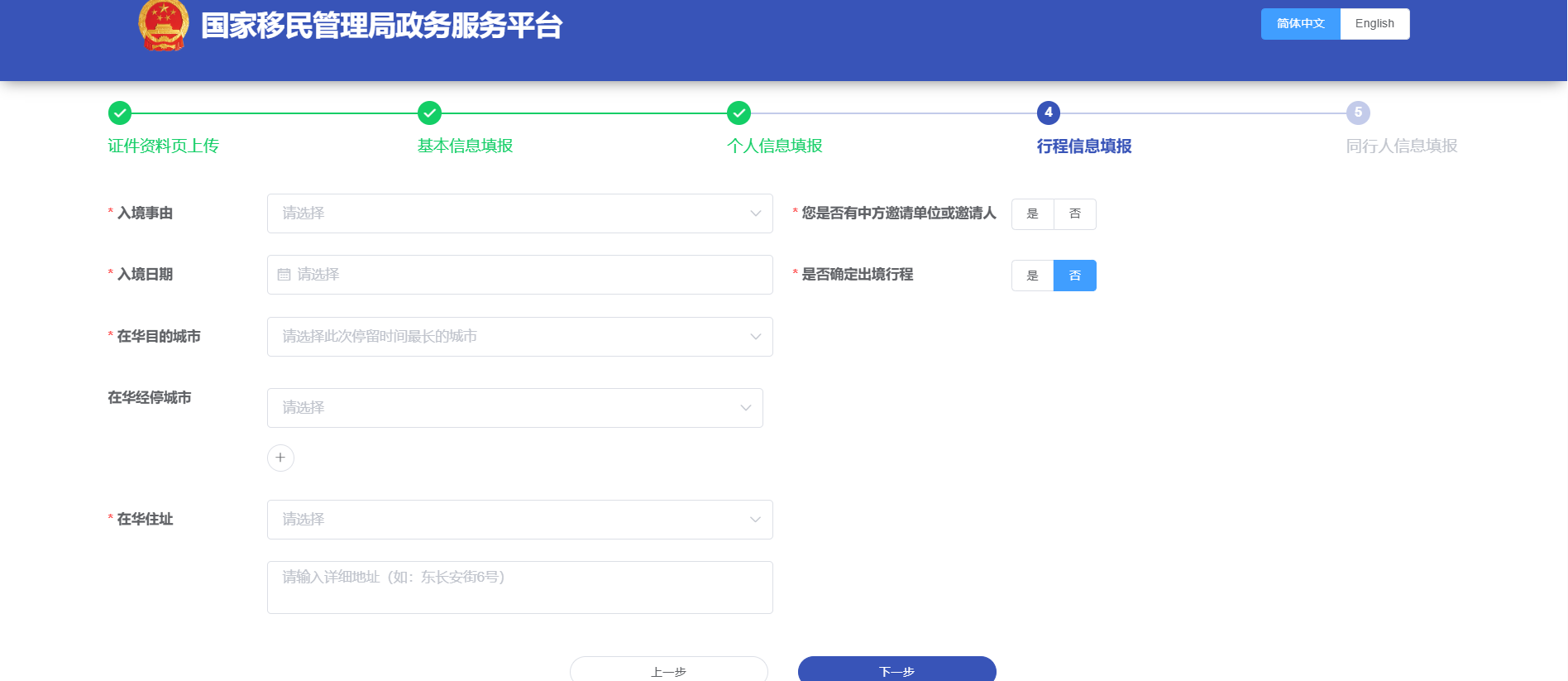Click the chevron arrow in 在华住址 field
This screenshot has height=681, width=1568.
click(755, 520)
